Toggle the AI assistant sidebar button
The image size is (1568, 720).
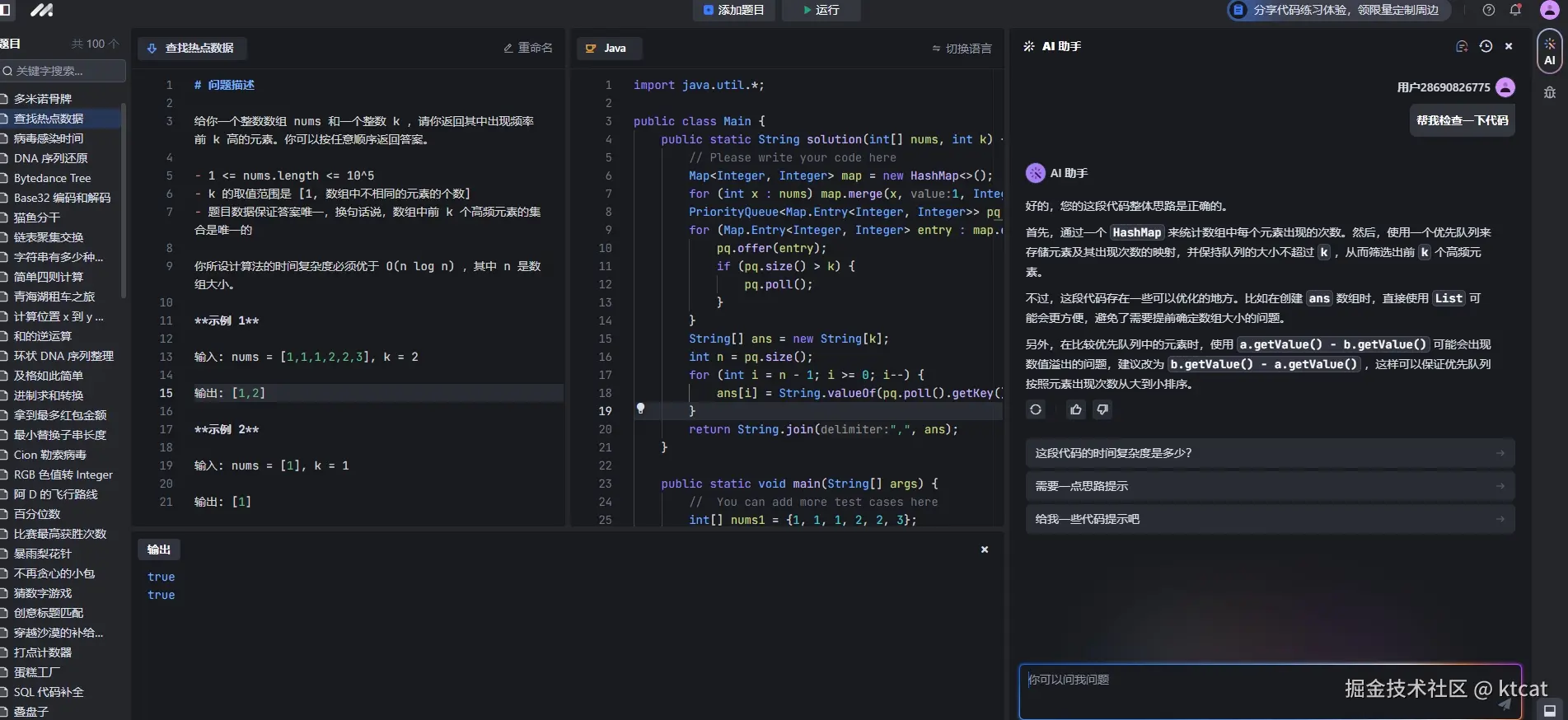pyautogui.click(x=1549, y=51)
